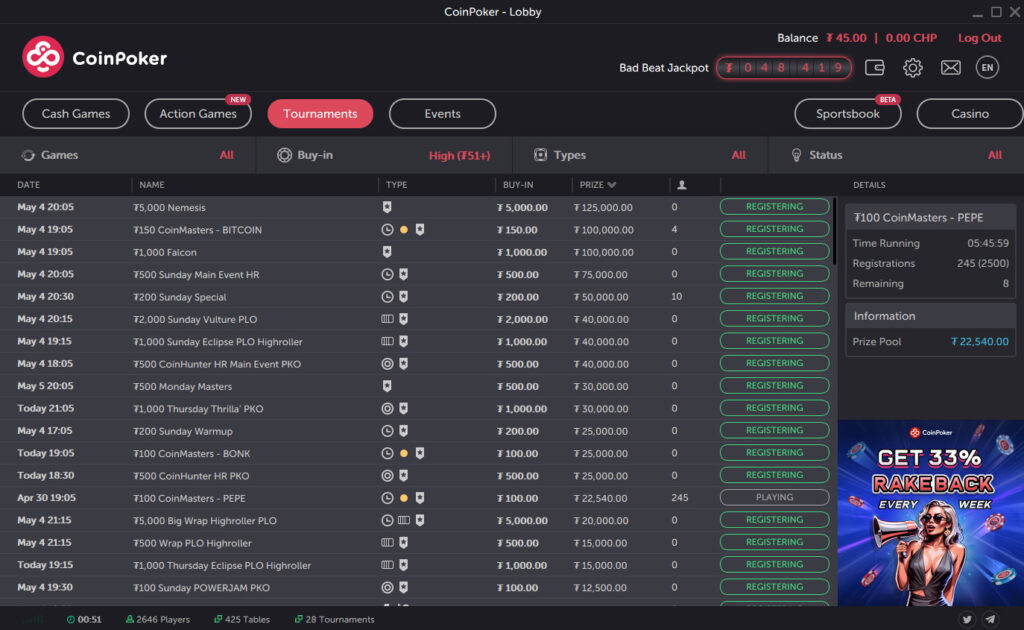
Task: Click REGISTERING for ₮200 Sunday Special
Action: [x=775, y=296]
